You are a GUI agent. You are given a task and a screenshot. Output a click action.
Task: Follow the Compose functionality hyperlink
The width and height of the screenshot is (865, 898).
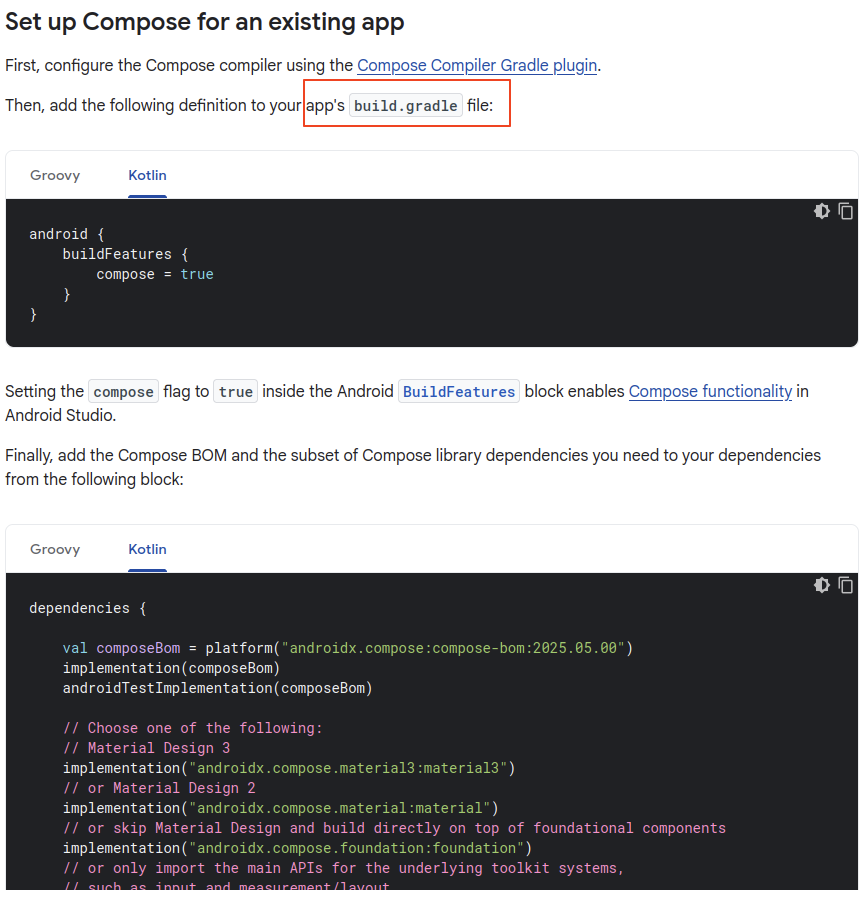click(x=710, y=391)
